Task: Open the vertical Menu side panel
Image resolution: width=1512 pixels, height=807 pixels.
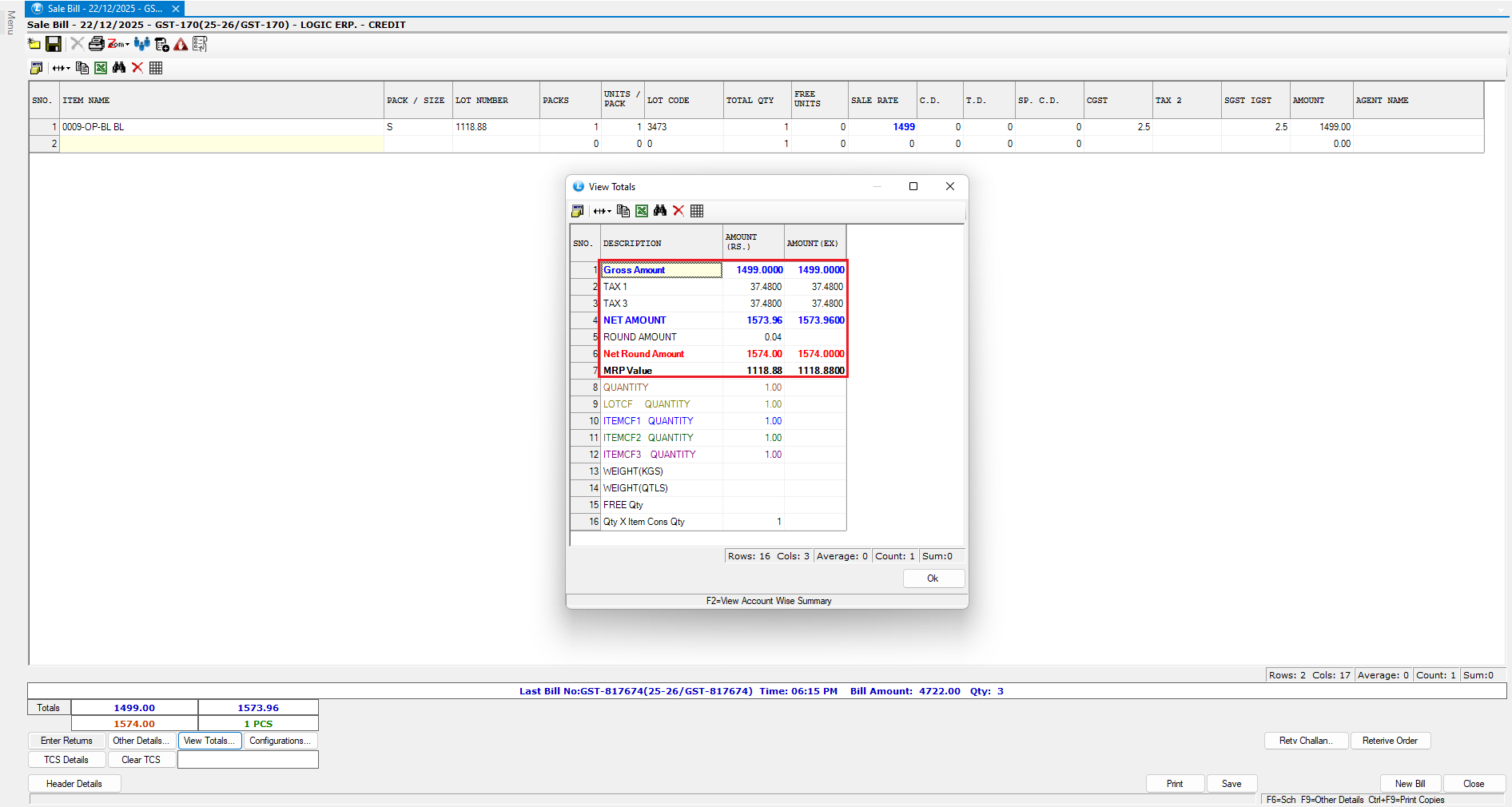Action: [10, 22]
